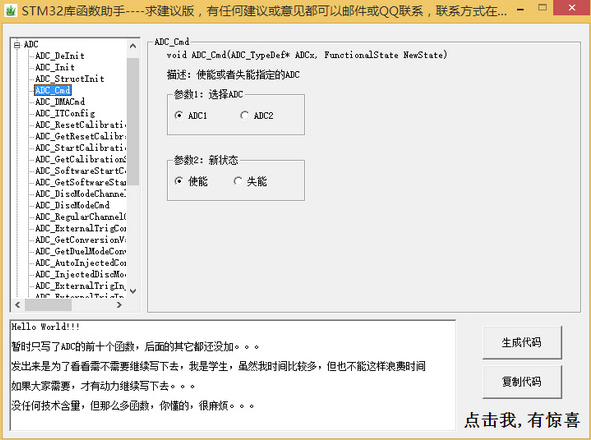591x440 pixels.
Task: Select ADC_DeInit in the function tree
Action: pyautogui.click(x=60, y=56)
